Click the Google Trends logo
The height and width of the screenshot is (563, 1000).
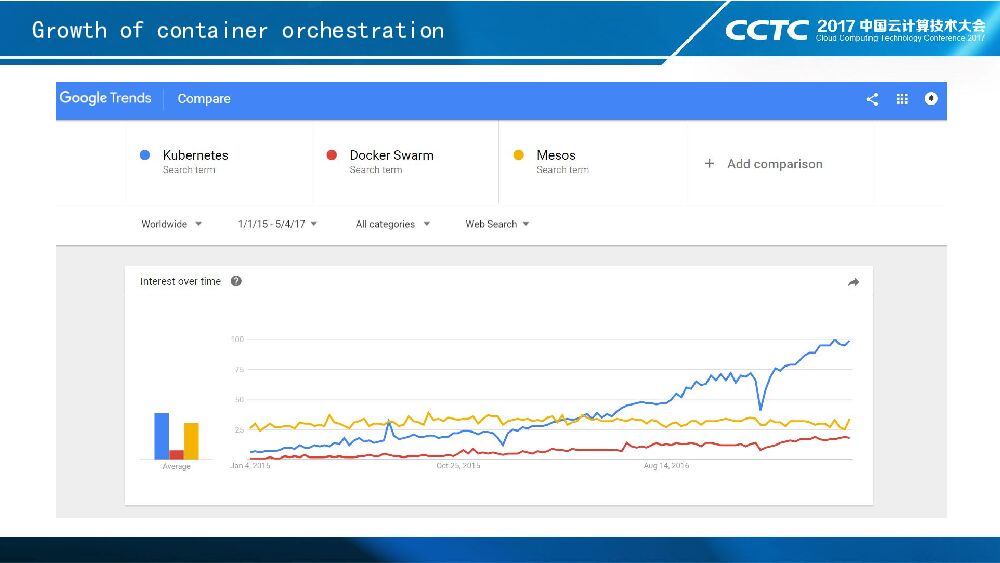105,98
